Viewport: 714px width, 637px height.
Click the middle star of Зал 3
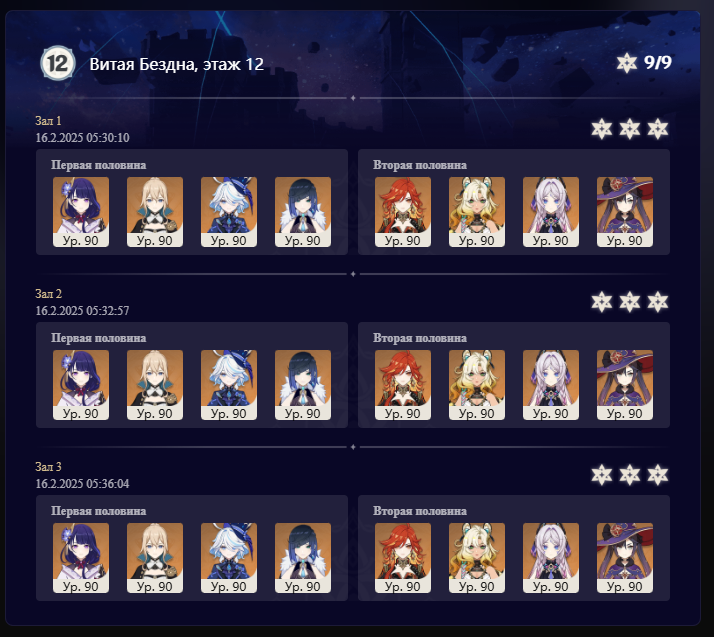pyautogui.click(x=630, y=475)
